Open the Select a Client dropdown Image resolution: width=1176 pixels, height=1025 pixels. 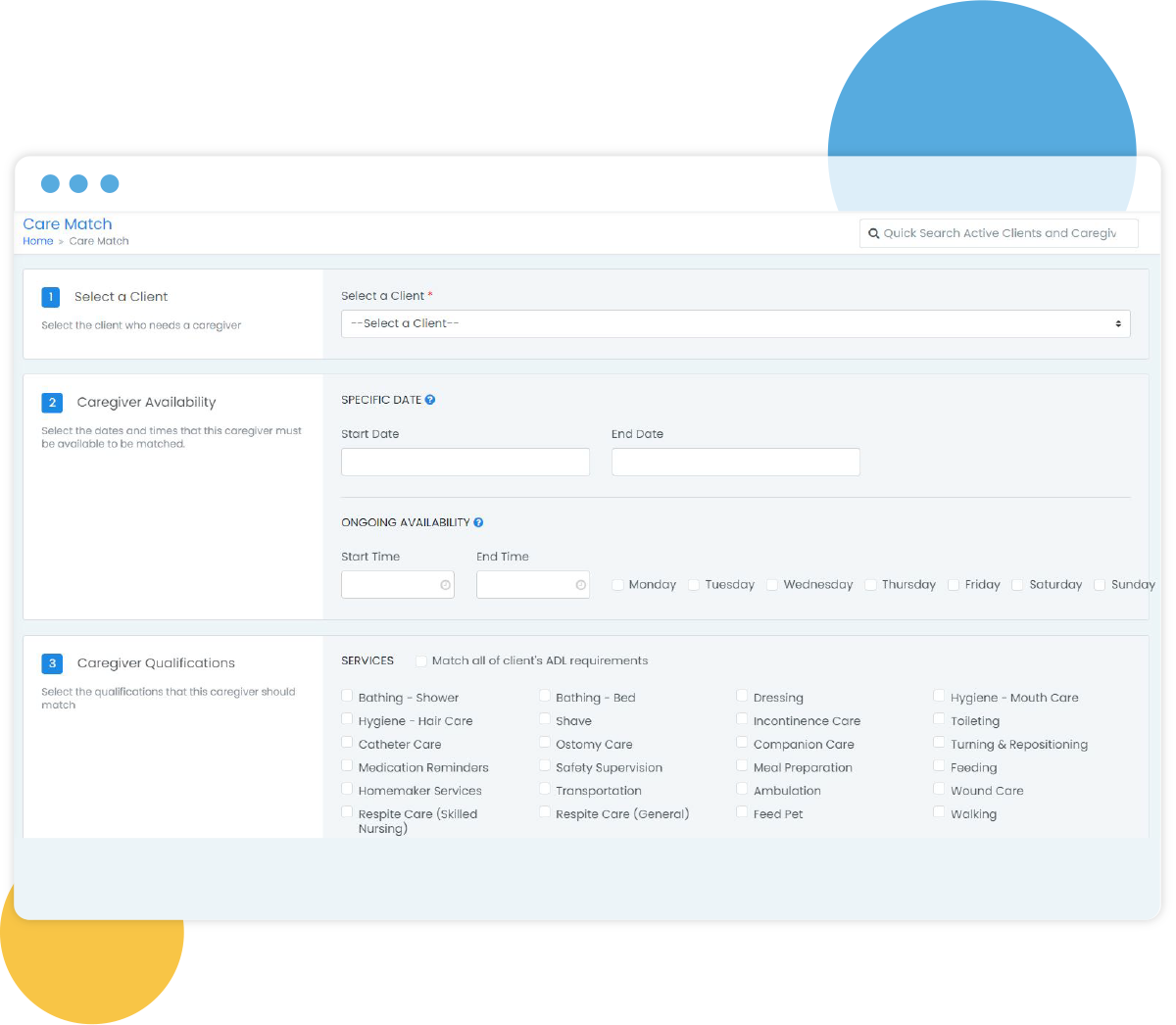pos(735,324)
